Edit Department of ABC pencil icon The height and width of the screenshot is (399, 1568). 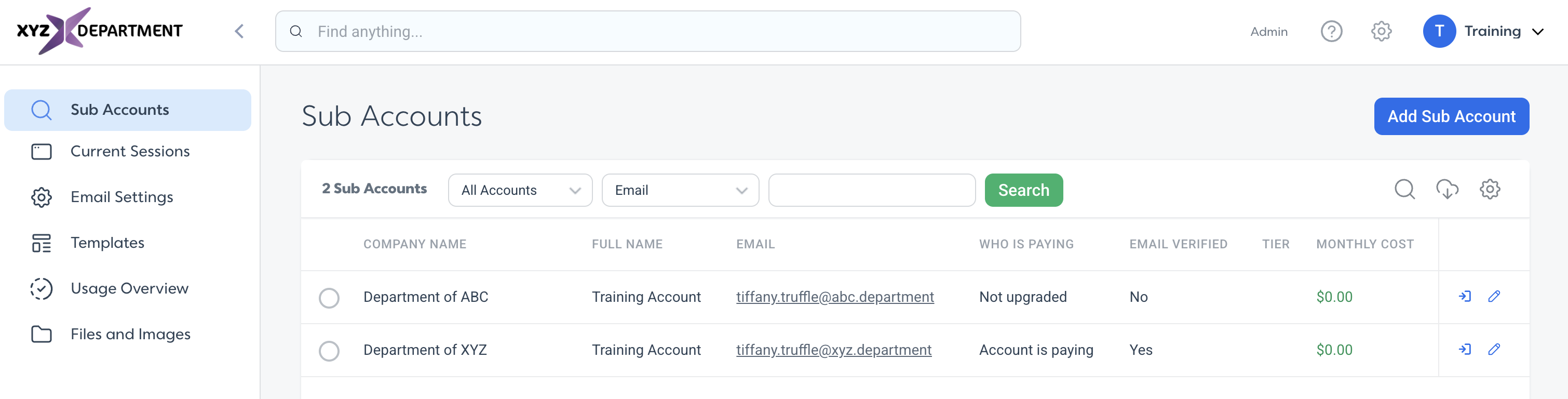(1494, 297)
